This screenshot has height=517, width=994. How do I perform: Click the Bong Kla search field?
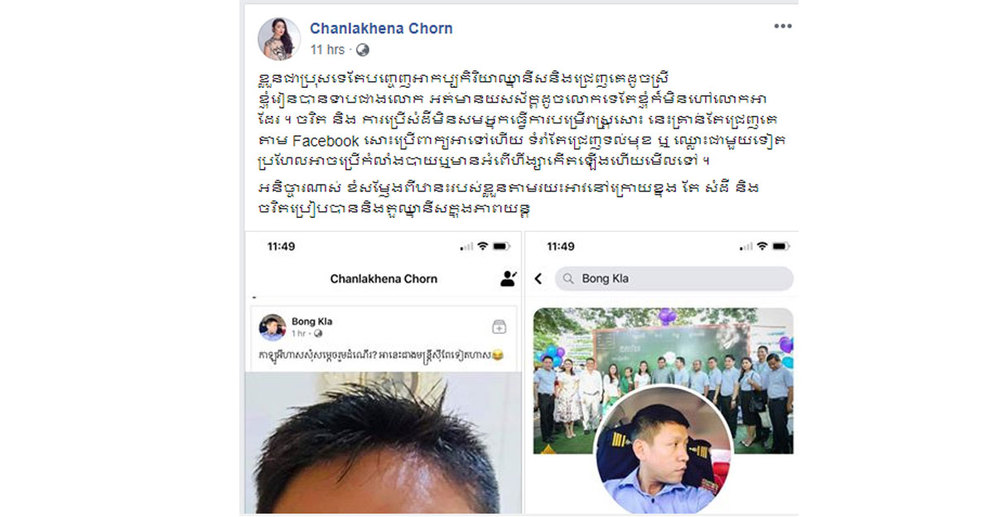(674, 278)
